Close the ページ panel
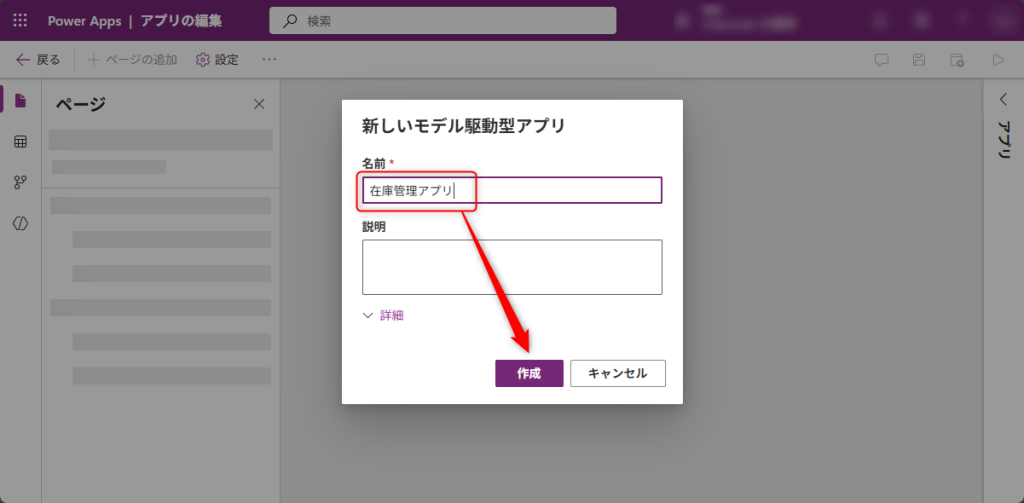The width and height of the screenshot is (1024, 503). (x=259, y=104)
